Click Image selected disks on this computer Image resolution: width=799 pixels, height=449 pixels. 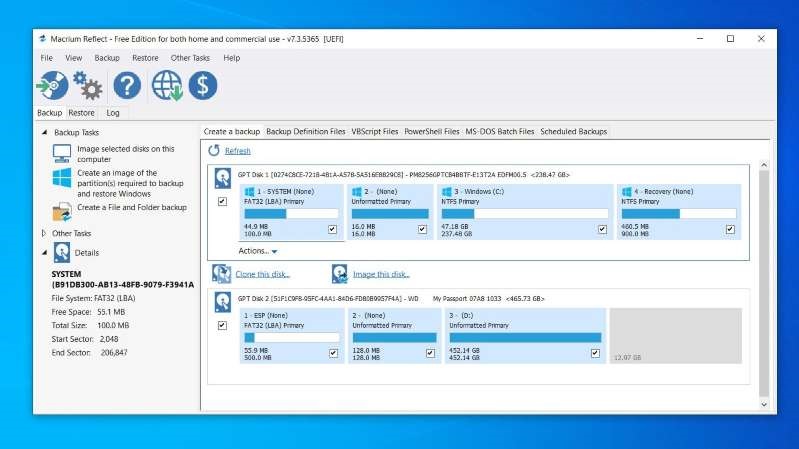tap(126, 154)
